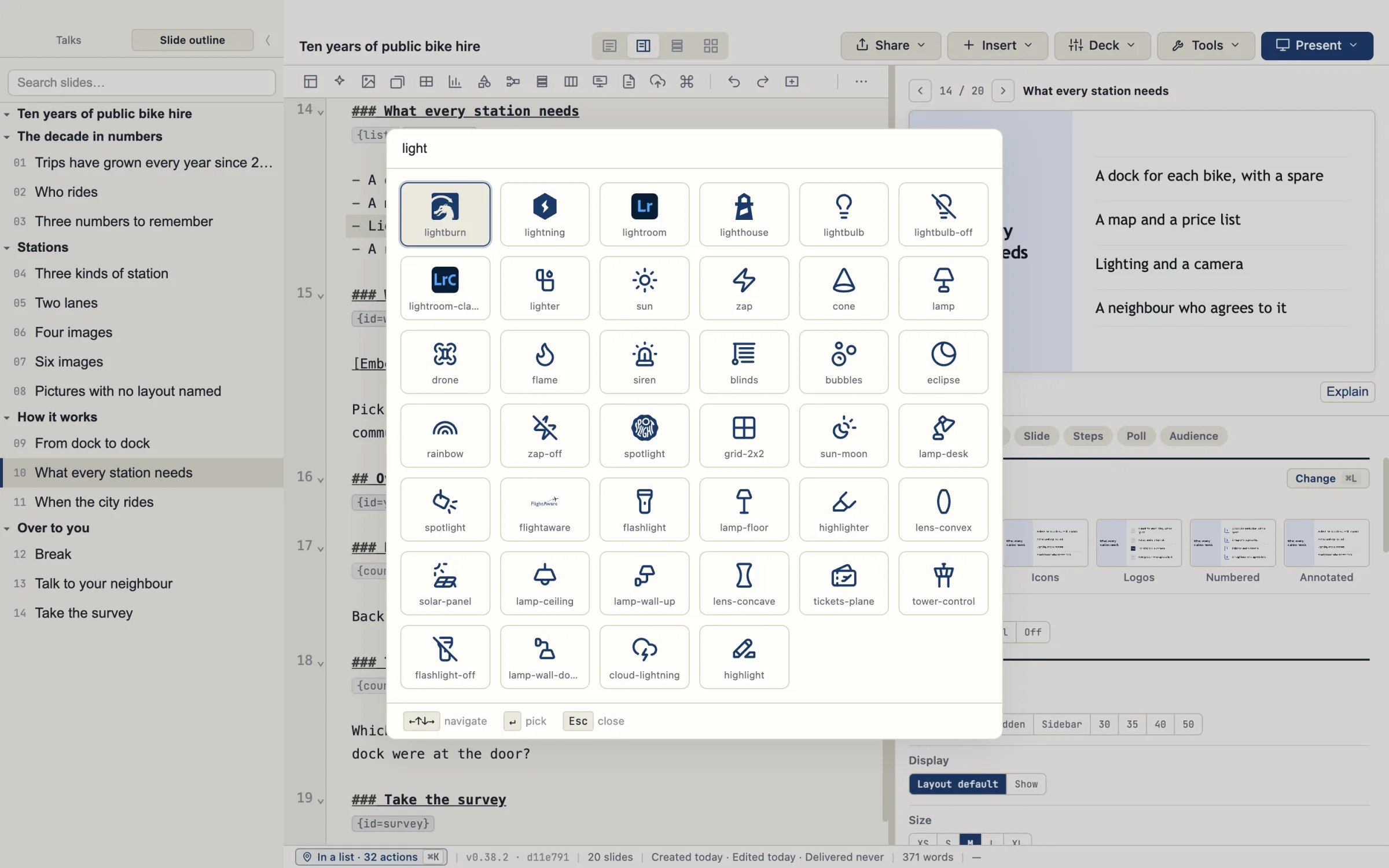Switch to grid overview view
The image size is (1389, 868).
tap(711, 46)
